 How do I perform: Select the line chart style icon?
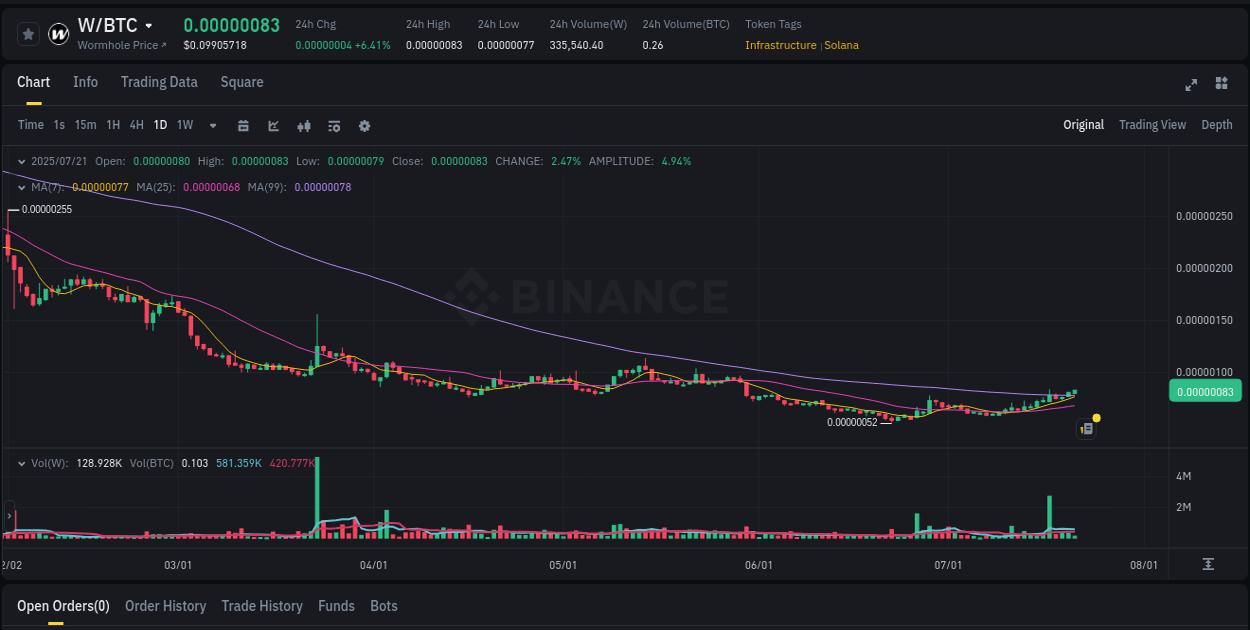pyautogui.click(x=273, y=125)
